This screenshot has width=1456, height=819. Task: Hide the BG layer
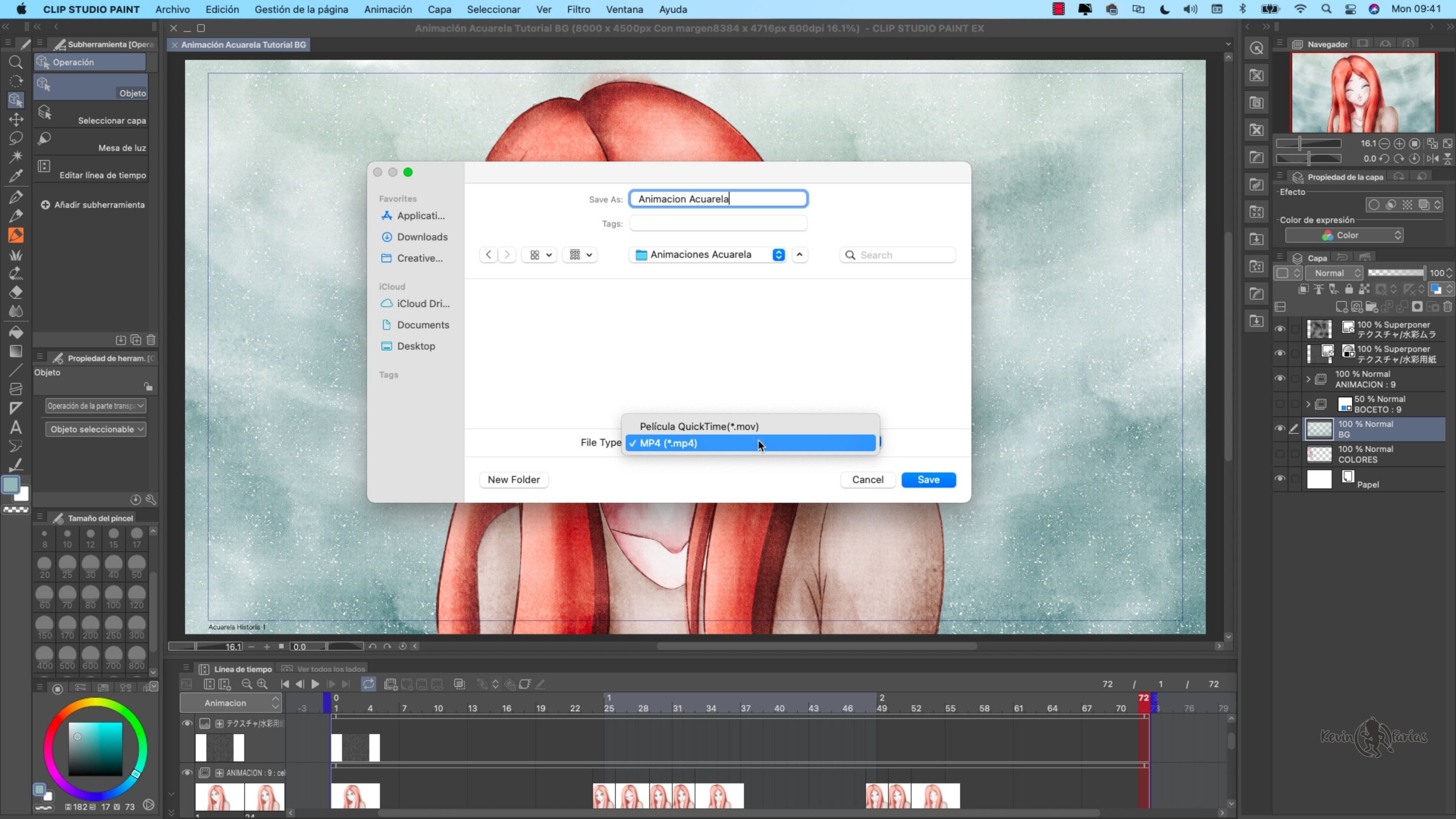[x=1280, y=429]
